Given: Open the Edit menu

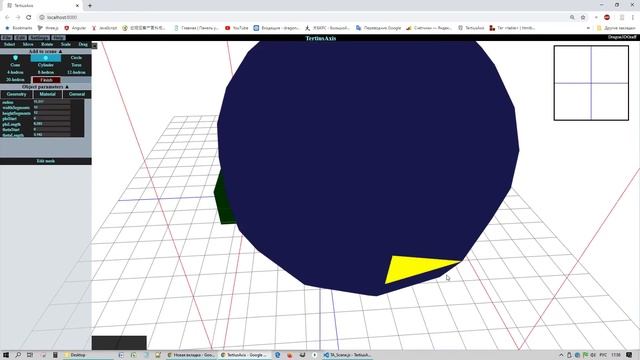Looking at the screenshot, I should [x=20, y=38].
